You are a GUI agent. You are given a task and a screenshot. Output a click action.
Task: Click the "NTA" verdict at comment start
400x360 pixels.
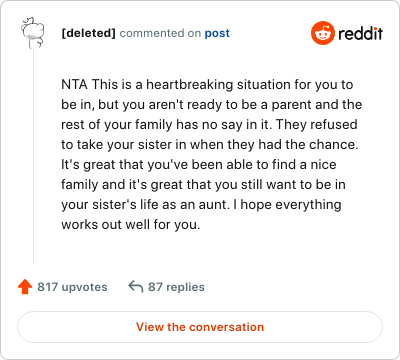[74, 84]
